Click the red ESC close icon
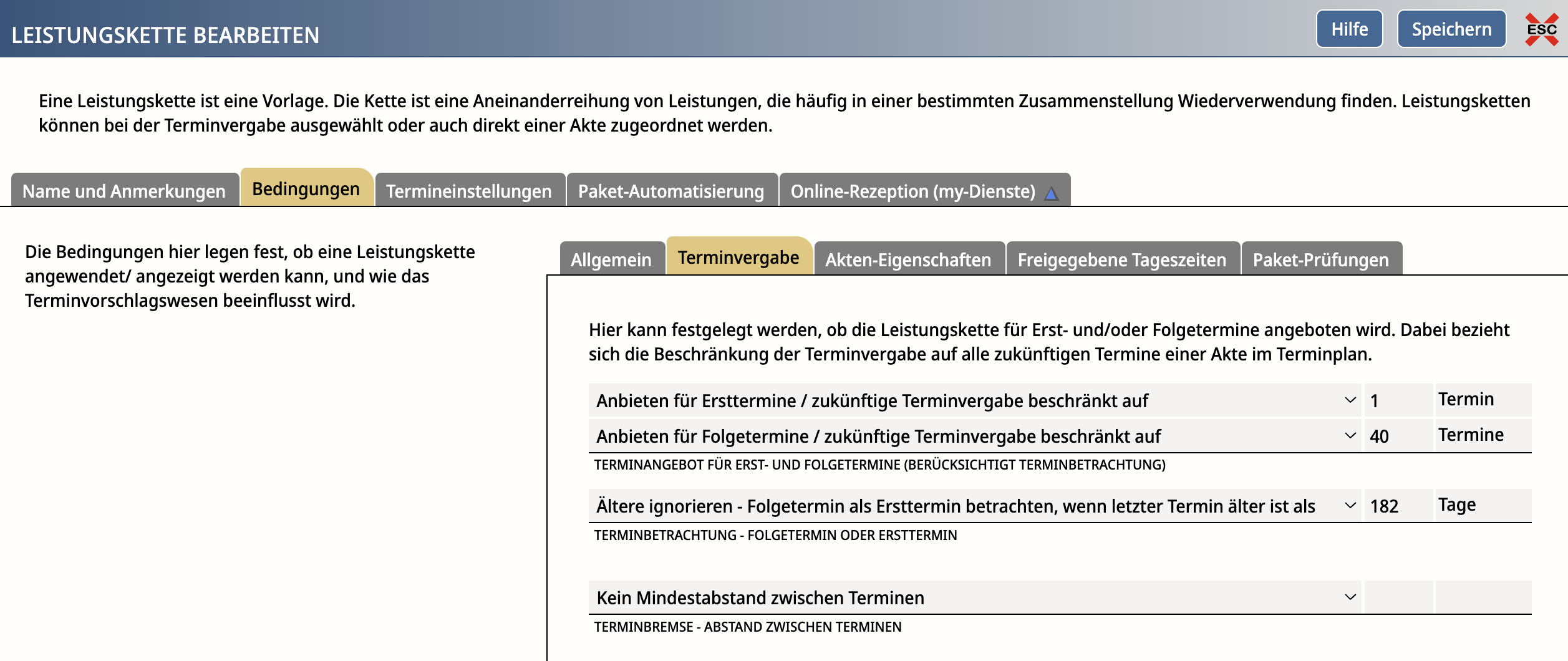1568x661 pixels. coord(1542,29)
